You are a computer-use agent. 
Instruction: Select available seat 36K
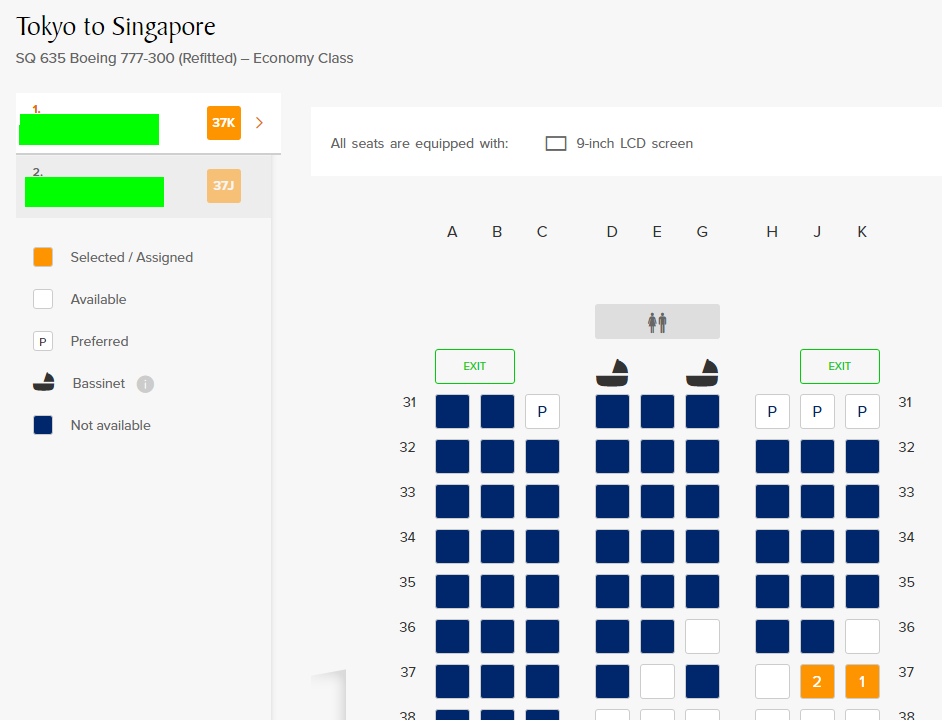[x=862, y=636]
